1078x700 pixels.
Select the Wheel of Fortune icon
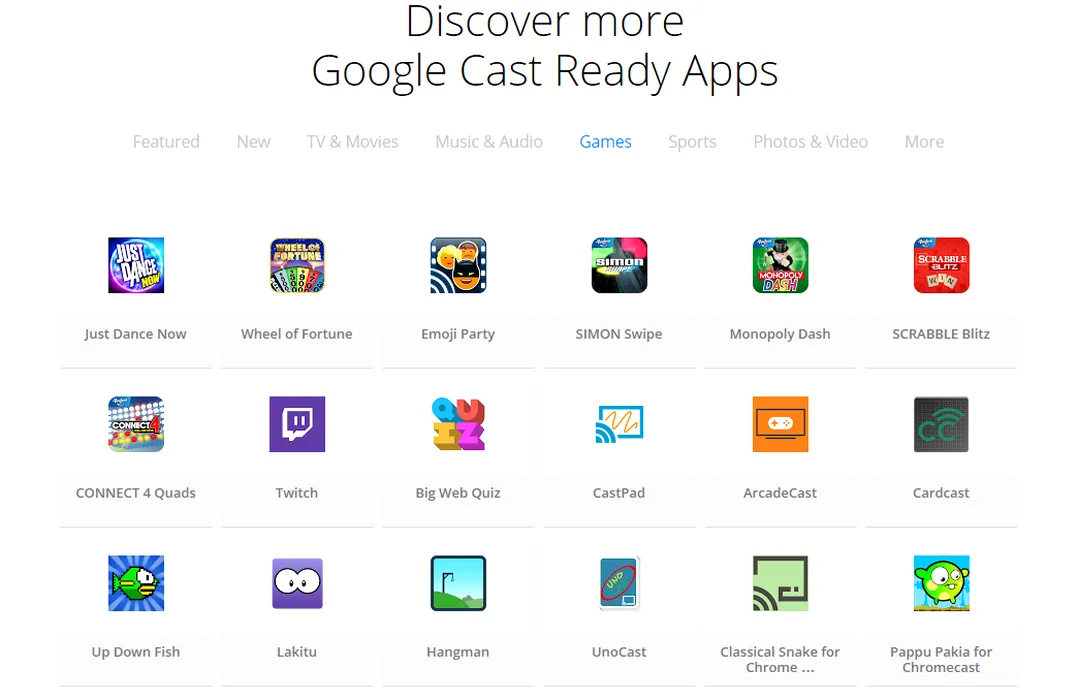tap(297, 265)
